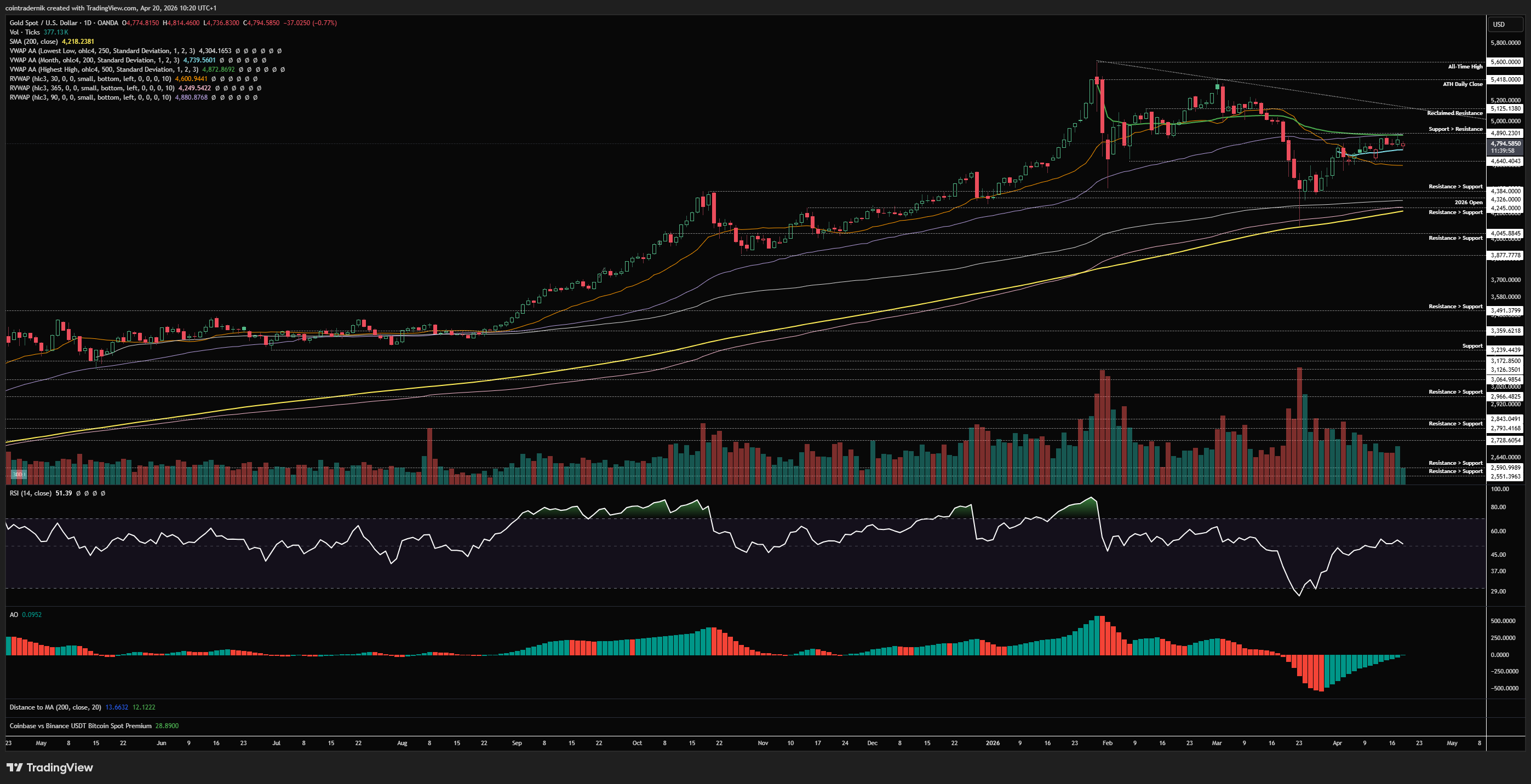Click the 30D badge on volume pane
The height and width of the screenshot is (784, 1531).
19,474
